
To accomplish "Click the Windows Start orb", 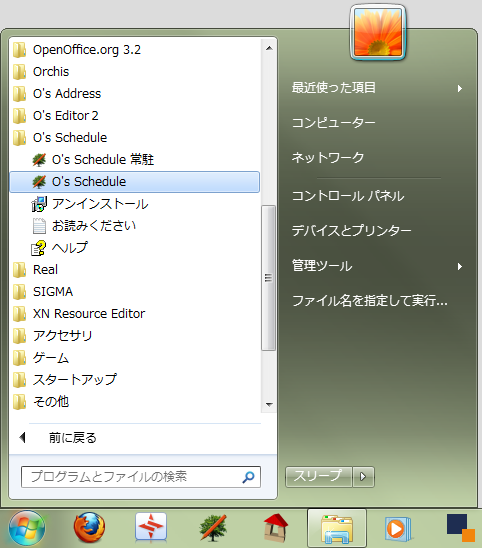I will point(27,528).
